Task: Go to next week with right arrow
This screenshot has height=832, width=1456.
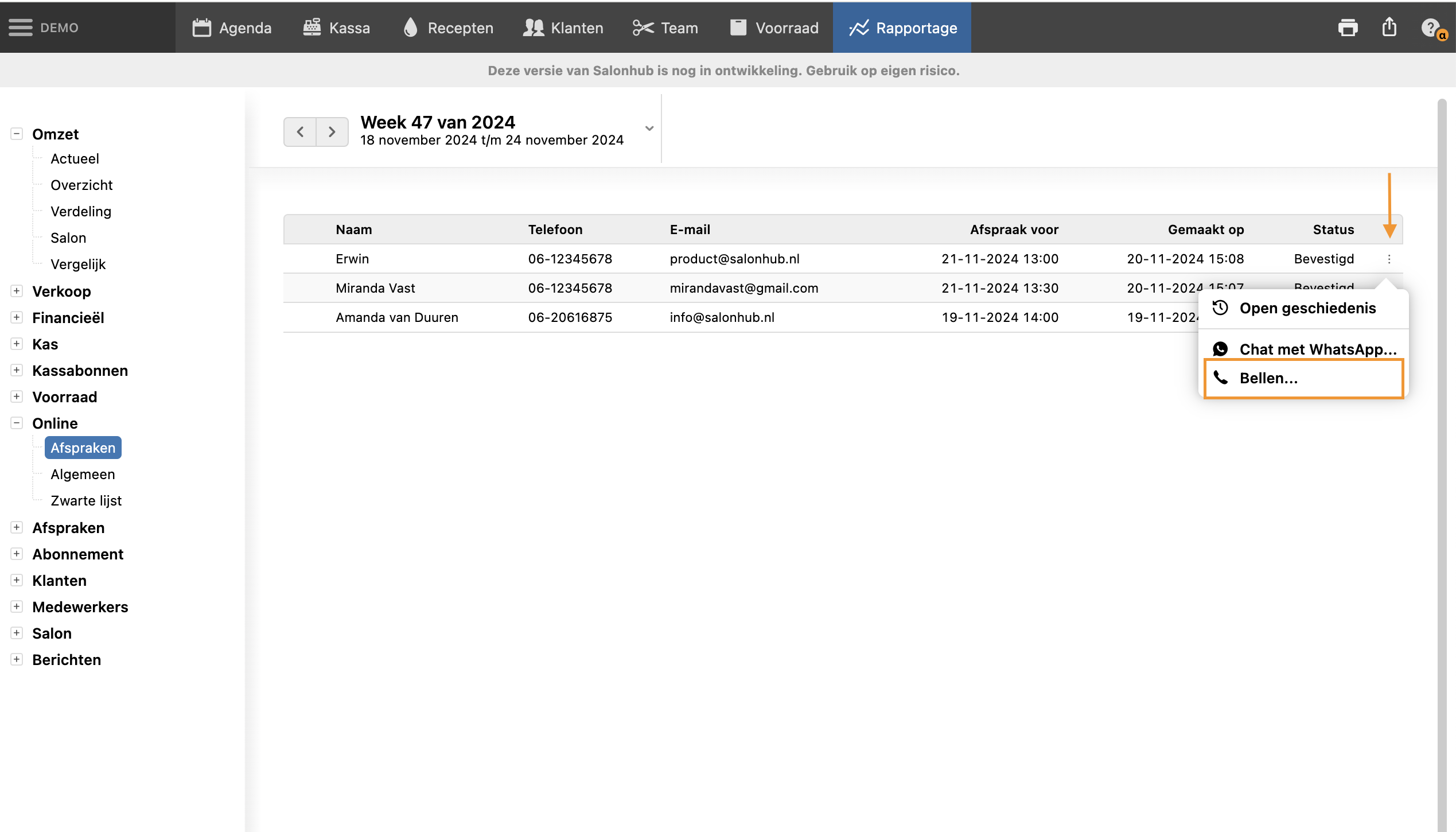Action: [332, 132]
